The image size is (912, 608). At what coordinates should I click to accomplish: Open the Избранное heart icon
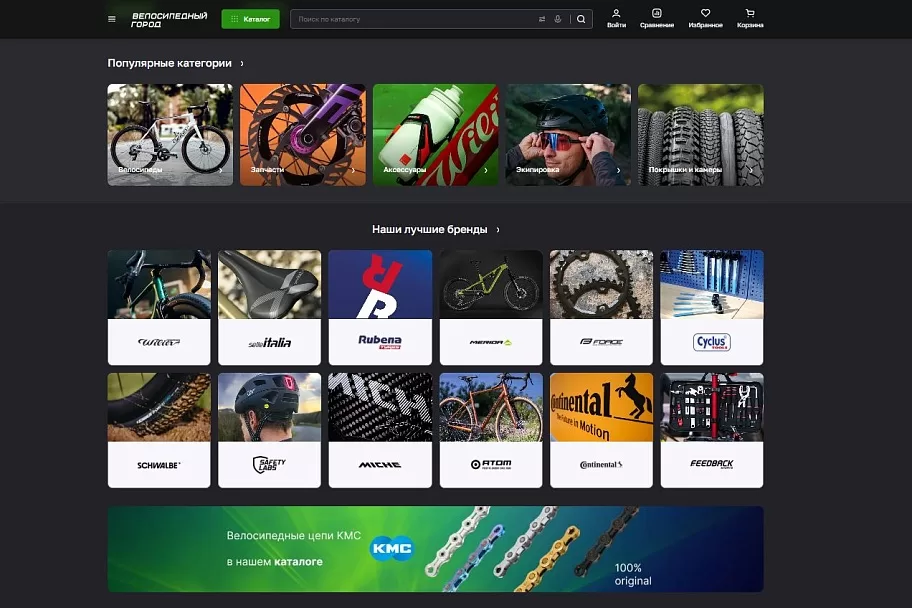[x=706, y=19]
